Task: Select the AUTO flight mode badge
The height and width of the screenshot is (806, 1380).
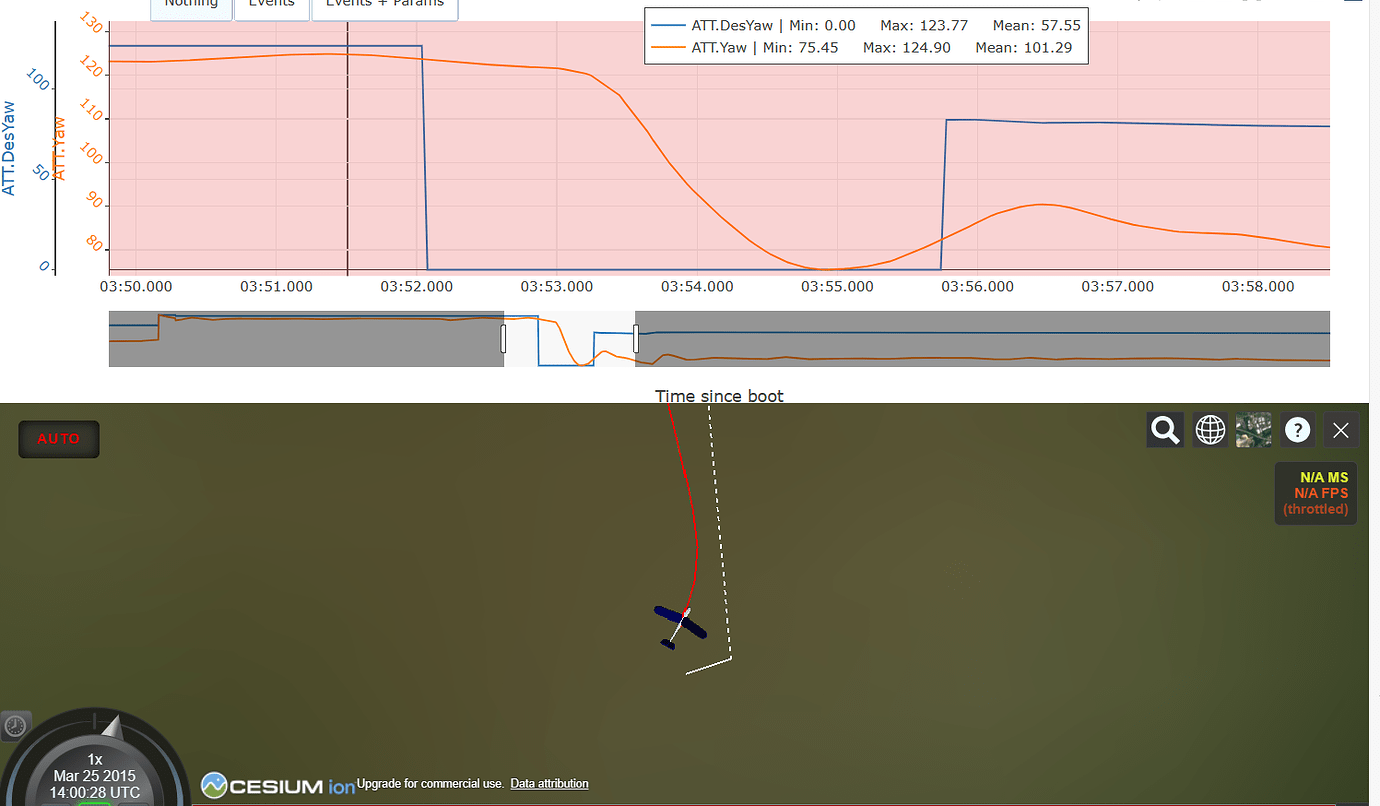Action: point(58,438)
